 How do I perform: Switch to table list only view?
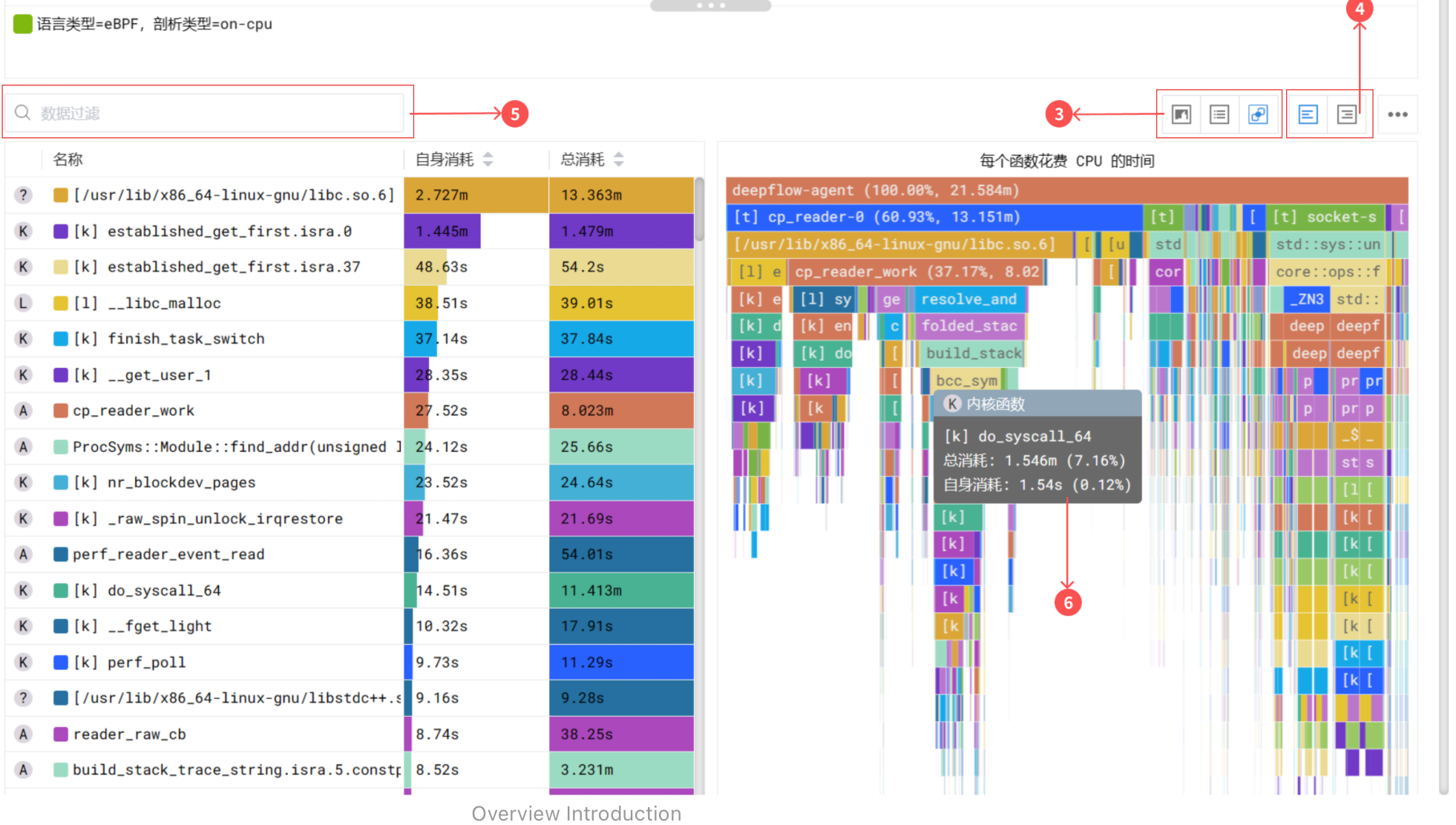tap(1219, 114)
